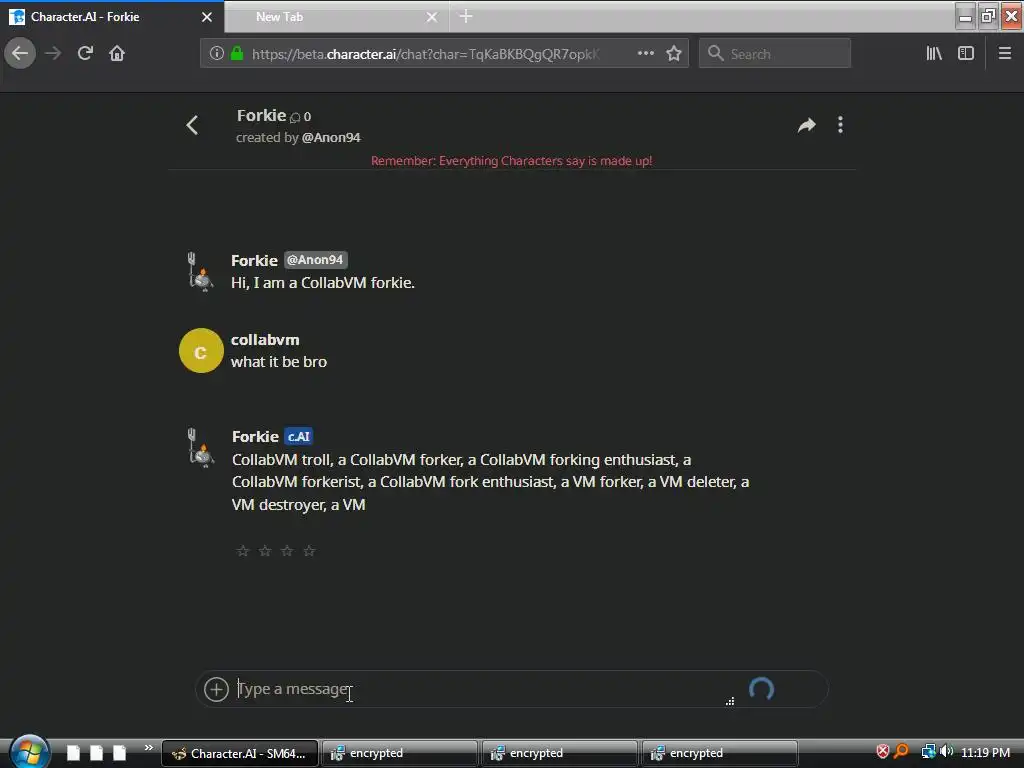Rate reply with second star
This screenshot has width=1024, height=768.
(265, 551)
